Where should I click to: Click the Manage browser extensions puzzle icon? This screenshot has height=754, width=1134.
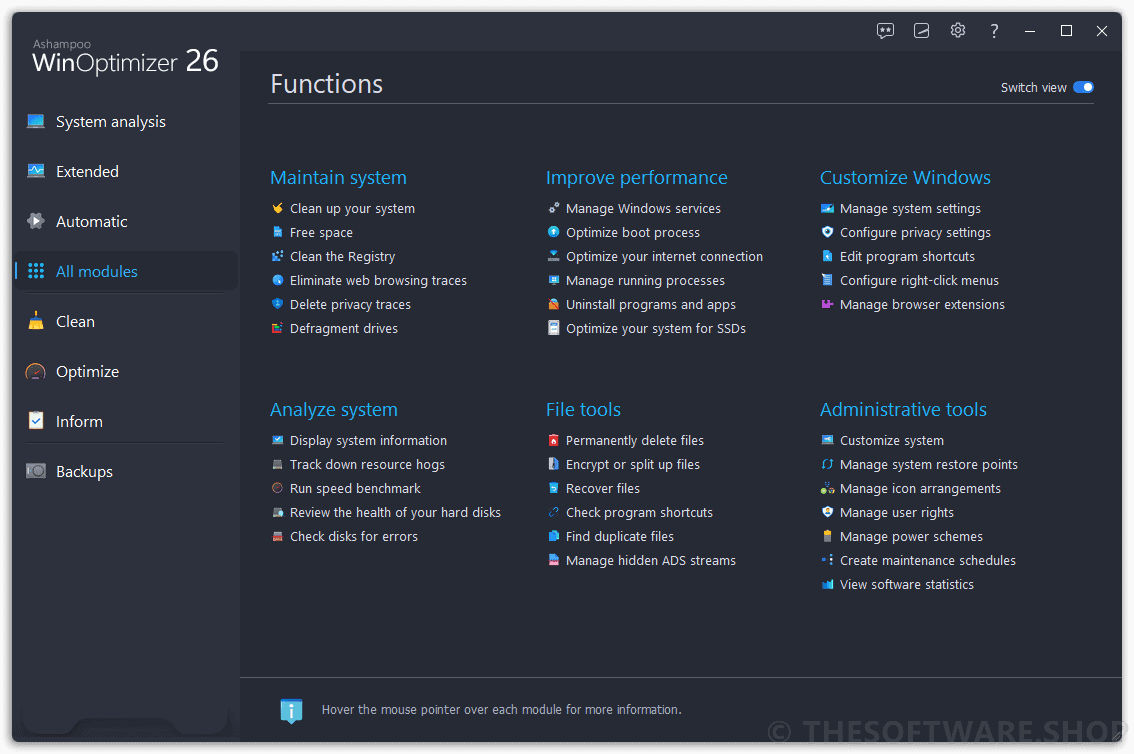coord(827,304)
